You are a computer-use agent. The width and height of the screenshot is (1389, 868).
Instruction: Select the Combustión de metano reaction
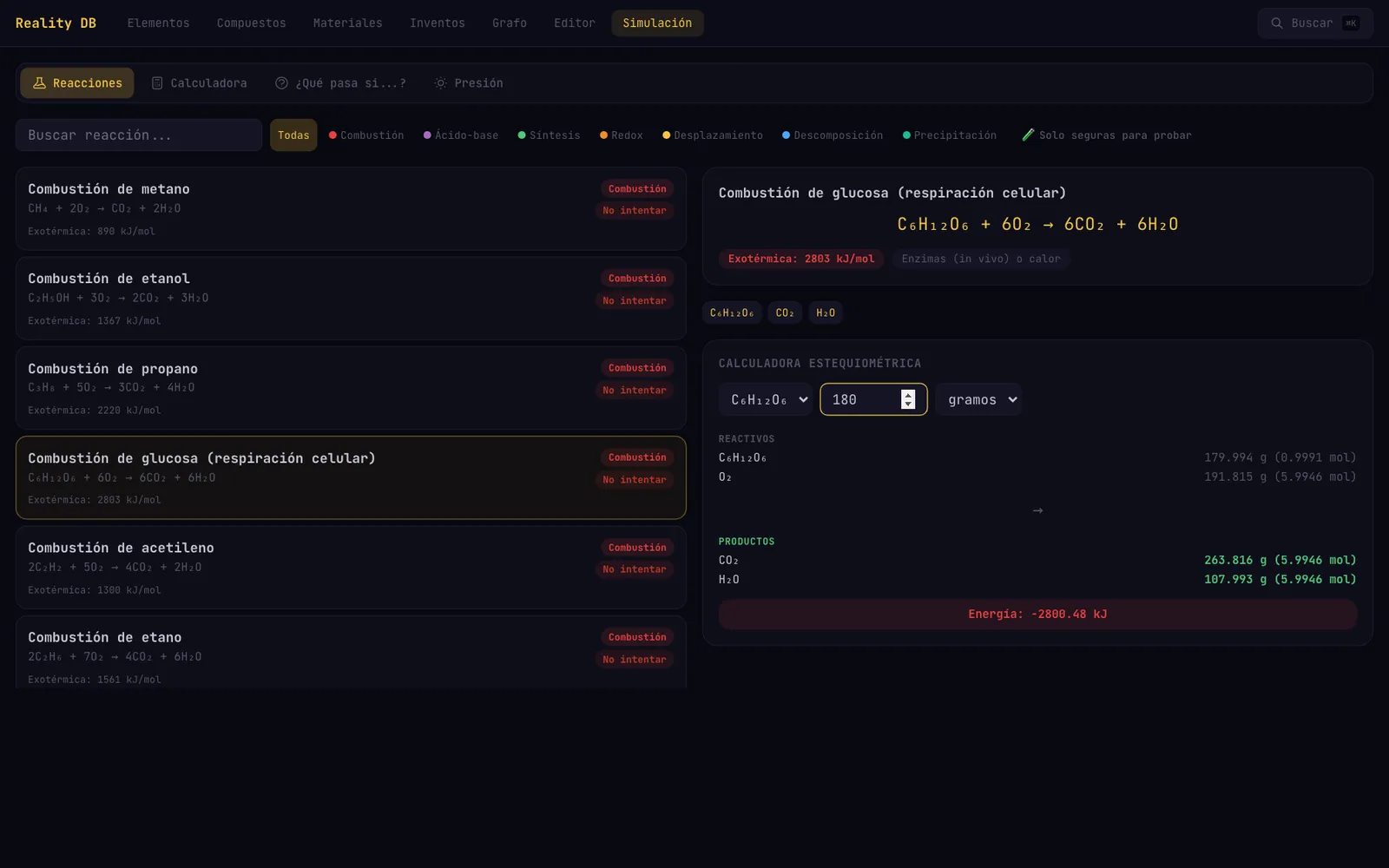[x=351, y=209]
